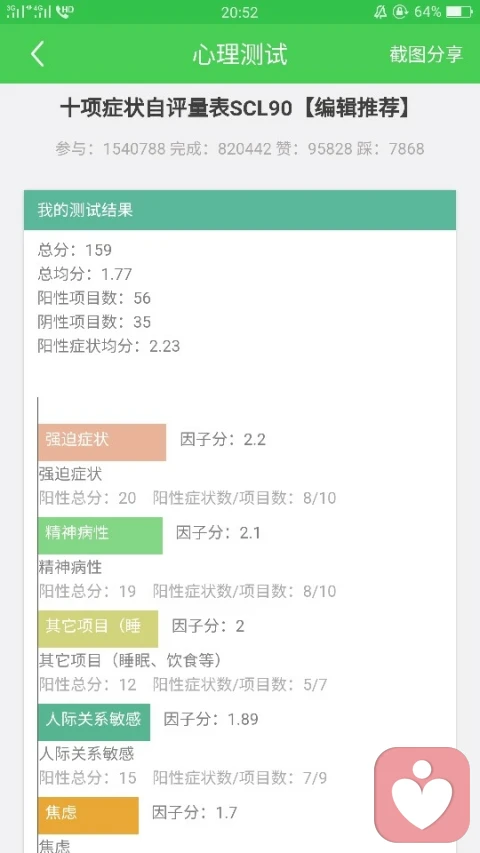Tap the rotation lock icon in status bar
The width and height of the screenshot is (480, 853).
(399, 11)
